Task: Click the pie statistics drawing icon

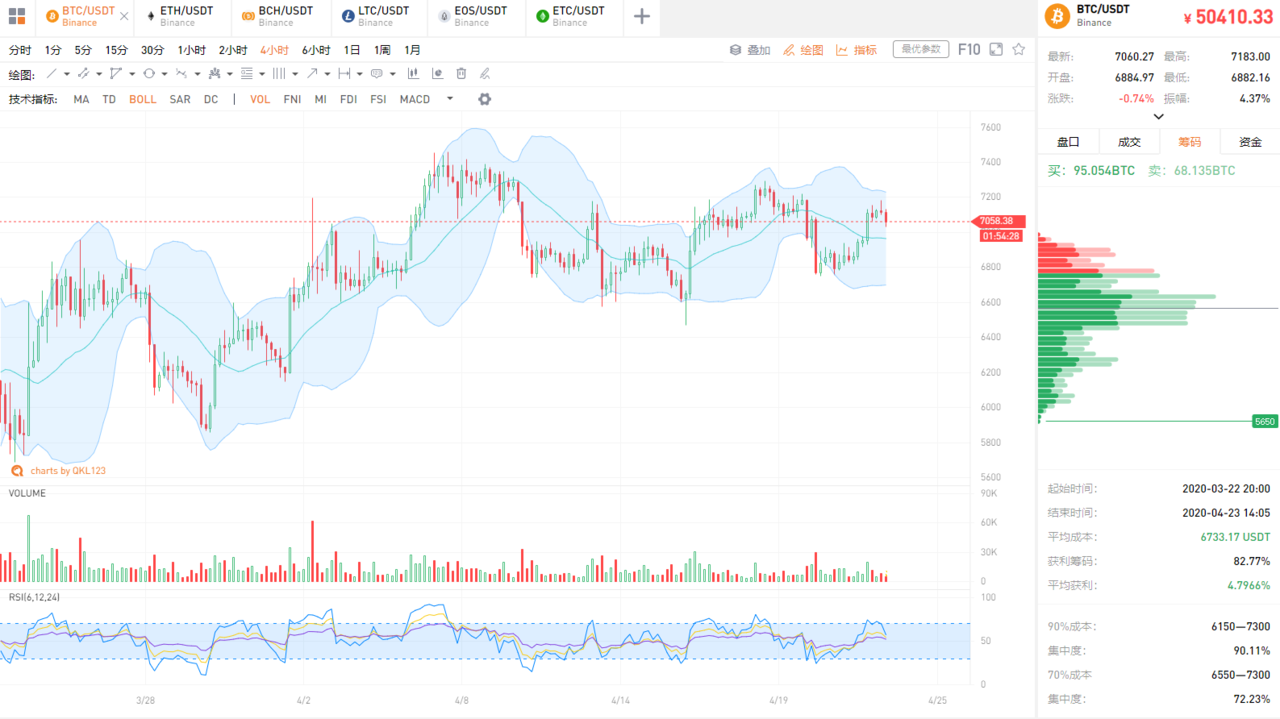Action: (437, 73)
